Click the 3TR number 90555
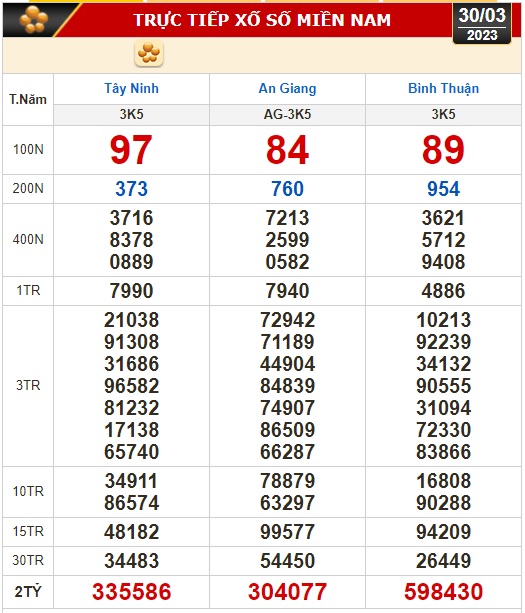The image size is (525, 613). [x=443, y=386]
